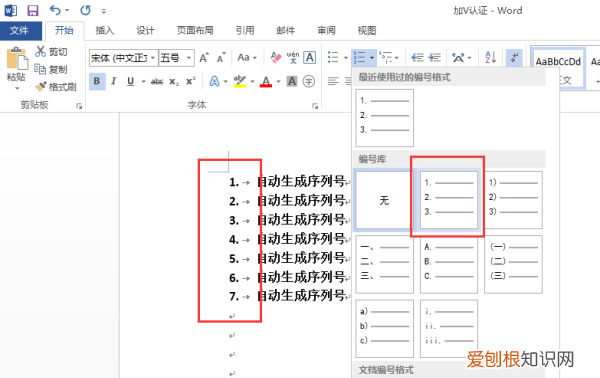Click the phonetic guide (wén) icon

tap(293, 58)
